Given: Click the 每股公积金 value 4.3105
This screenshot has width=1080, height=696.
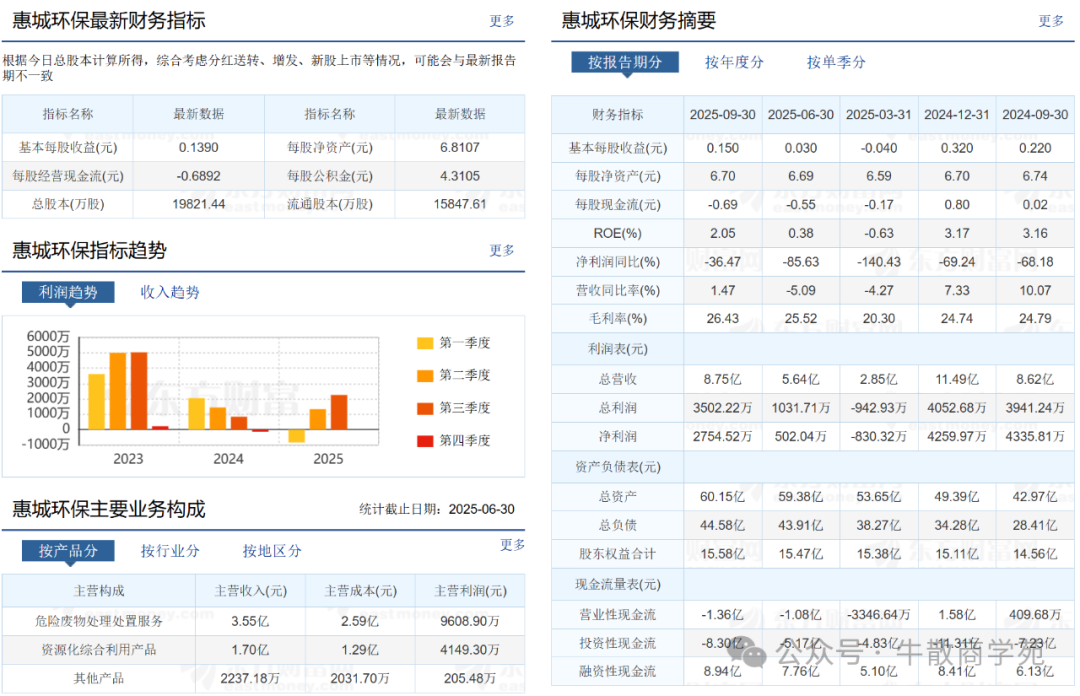Looking at the screenshot, I should click(460, 176).
